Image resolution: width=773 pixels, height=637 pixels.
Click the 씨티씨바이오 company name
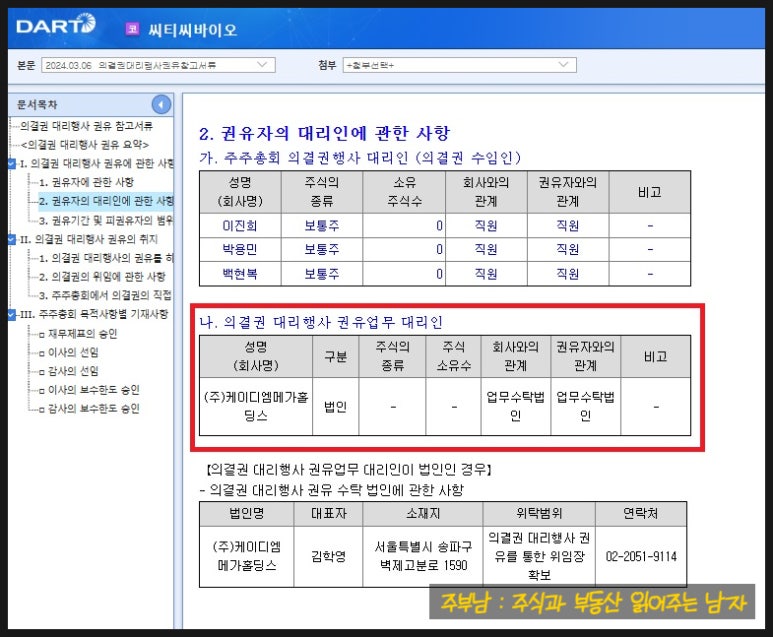193,30
